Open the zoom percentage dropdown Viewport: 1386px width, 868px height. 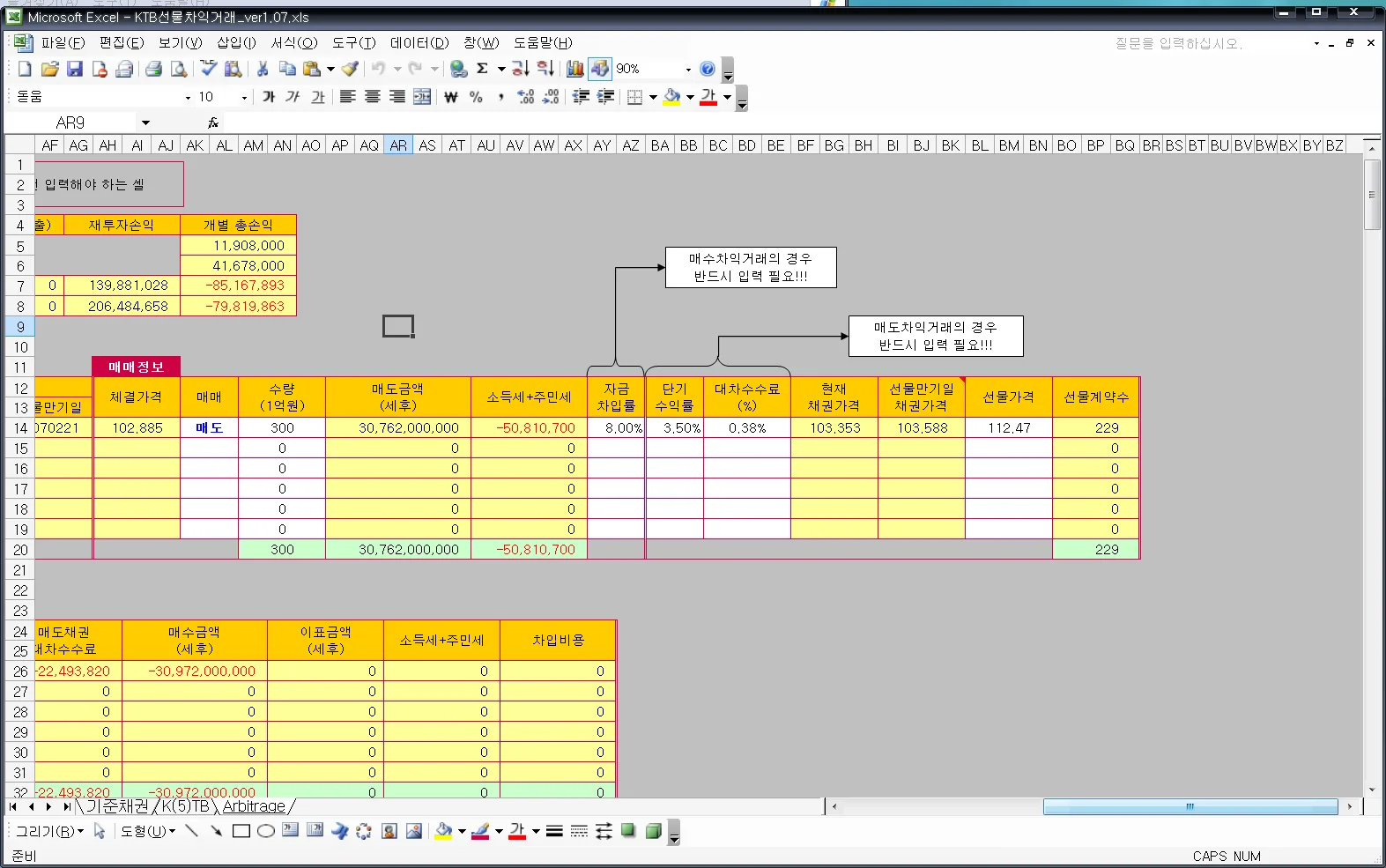coord(688,69)
